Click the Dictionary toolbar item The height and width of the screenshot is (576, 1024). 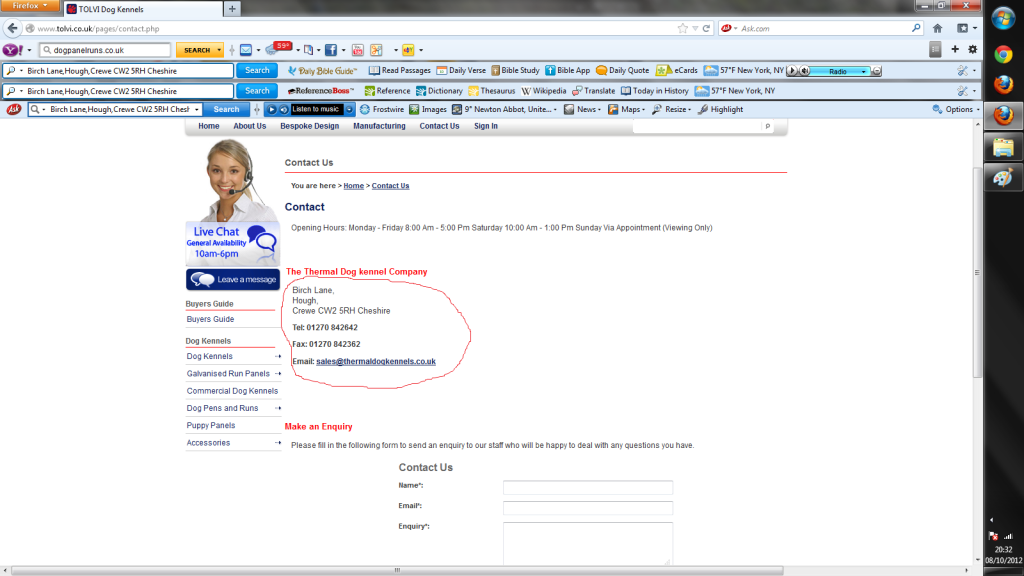(439, 91)
